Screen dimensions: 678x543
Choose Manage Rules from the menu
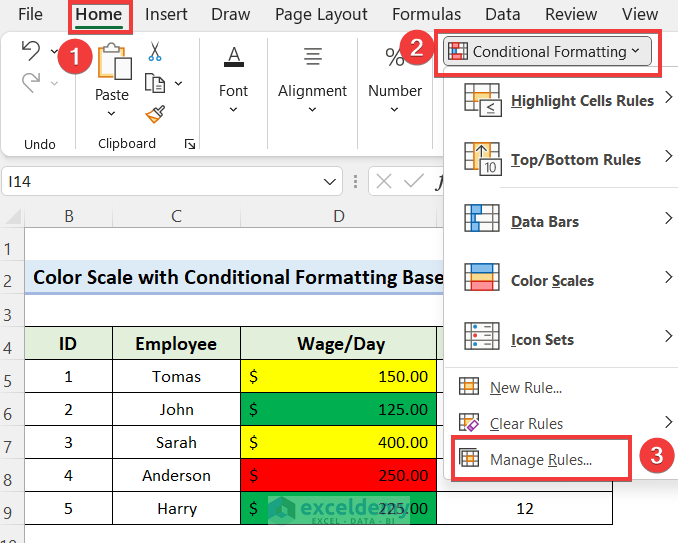click(x=541, y=459)
